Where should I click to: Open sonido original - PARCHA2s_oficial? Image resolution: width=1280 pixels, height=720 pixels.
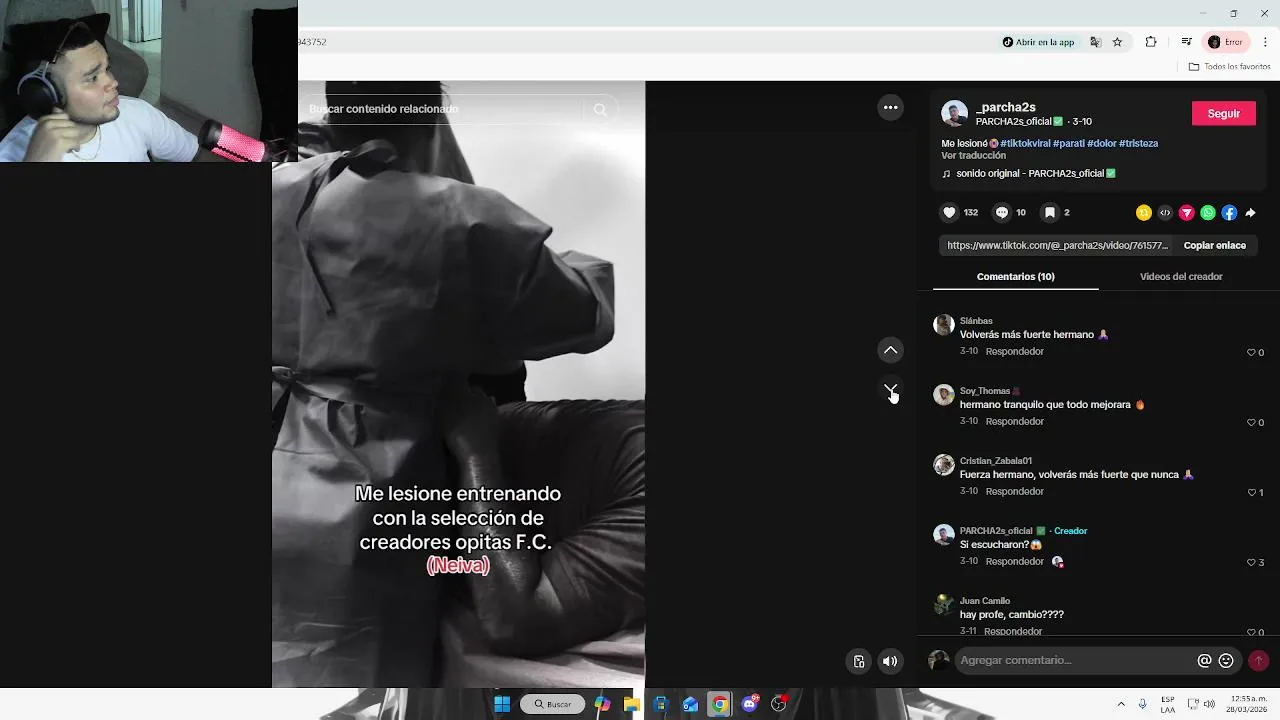(1030, 174)
